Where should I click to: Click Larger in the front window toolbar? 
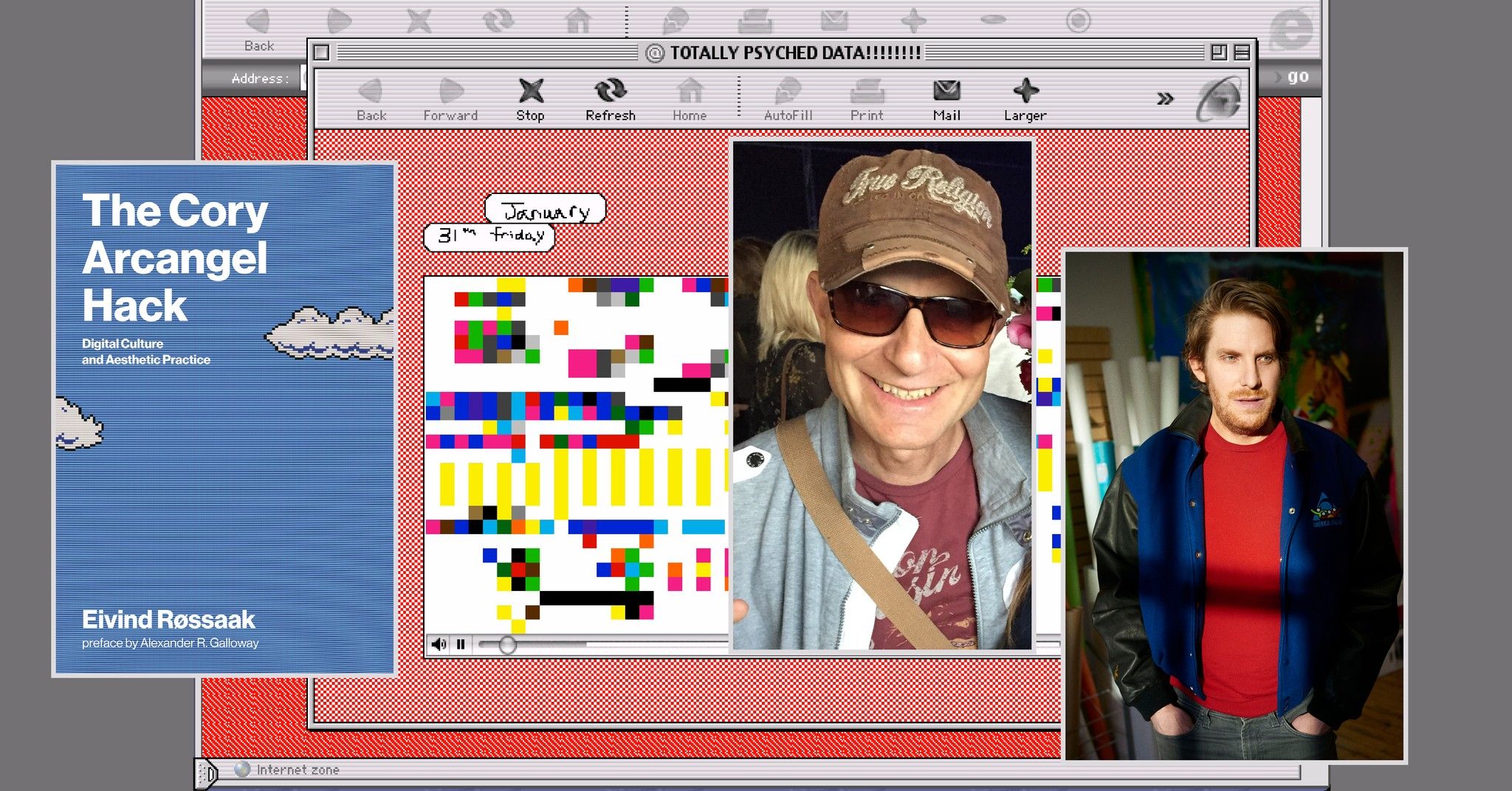tap(1025, 100)
